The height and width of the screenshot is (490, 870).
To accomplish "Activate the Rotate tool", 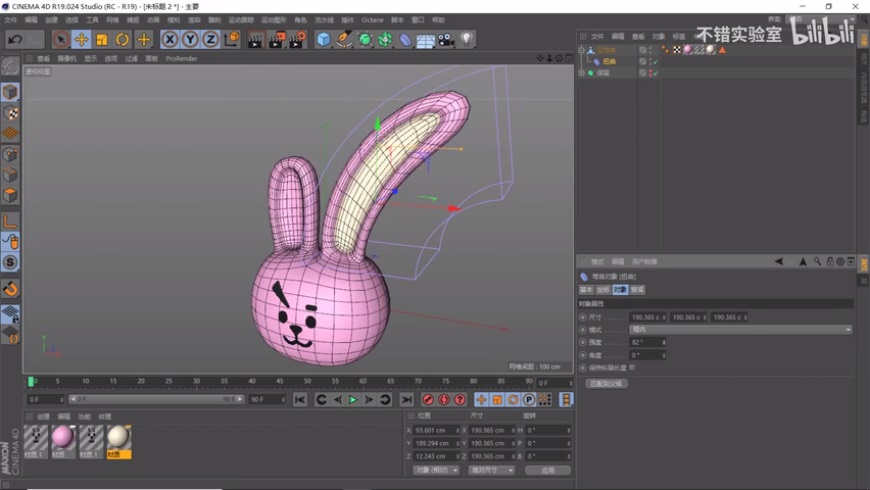I will pyautogui.click(x=122, y=39).
